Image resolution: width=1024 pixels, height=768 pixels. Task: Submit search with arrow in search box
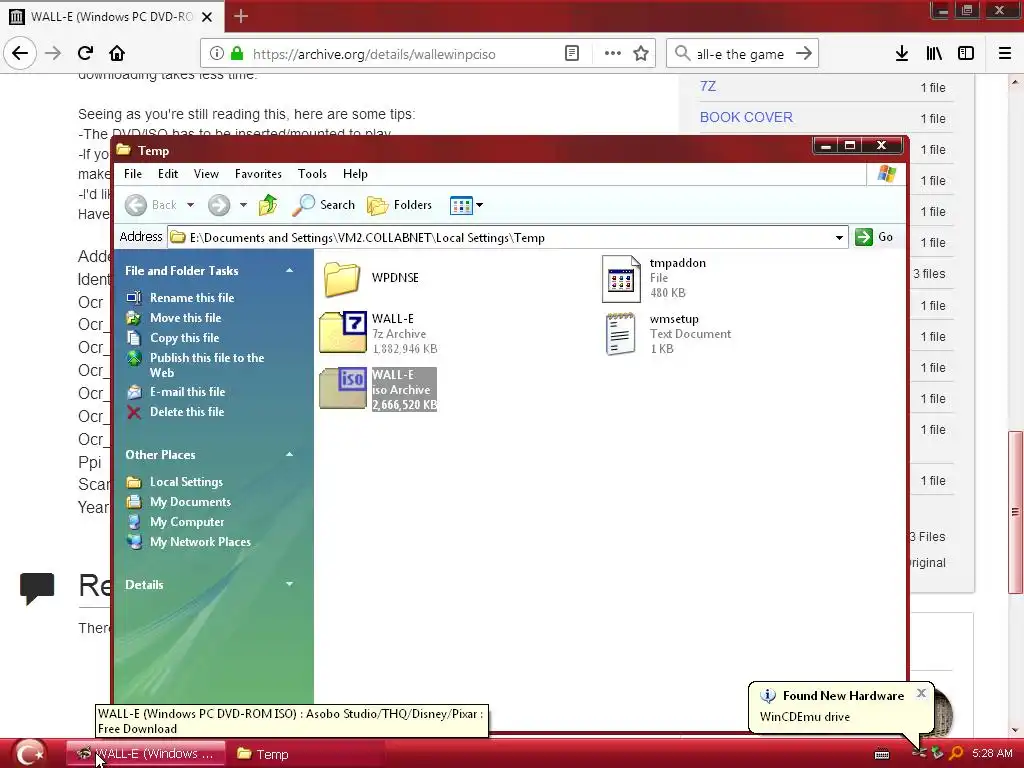804,54
